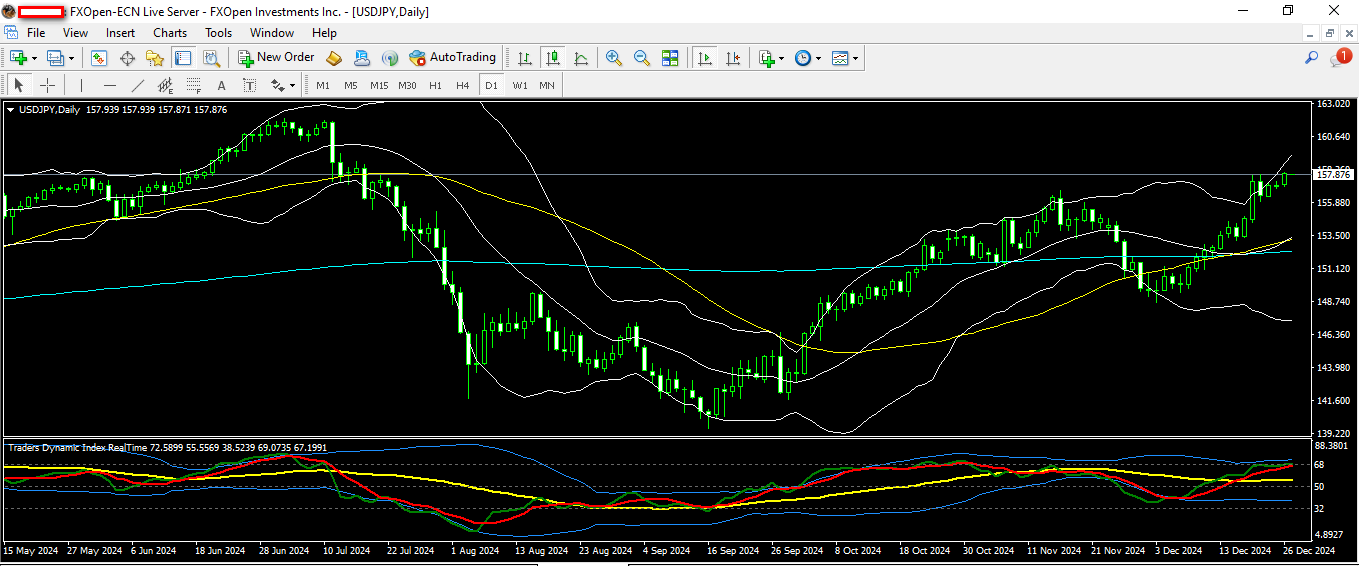This screenshot has width=1359, height=566.
Task: Open the Help menu
Action: [324, 33]
